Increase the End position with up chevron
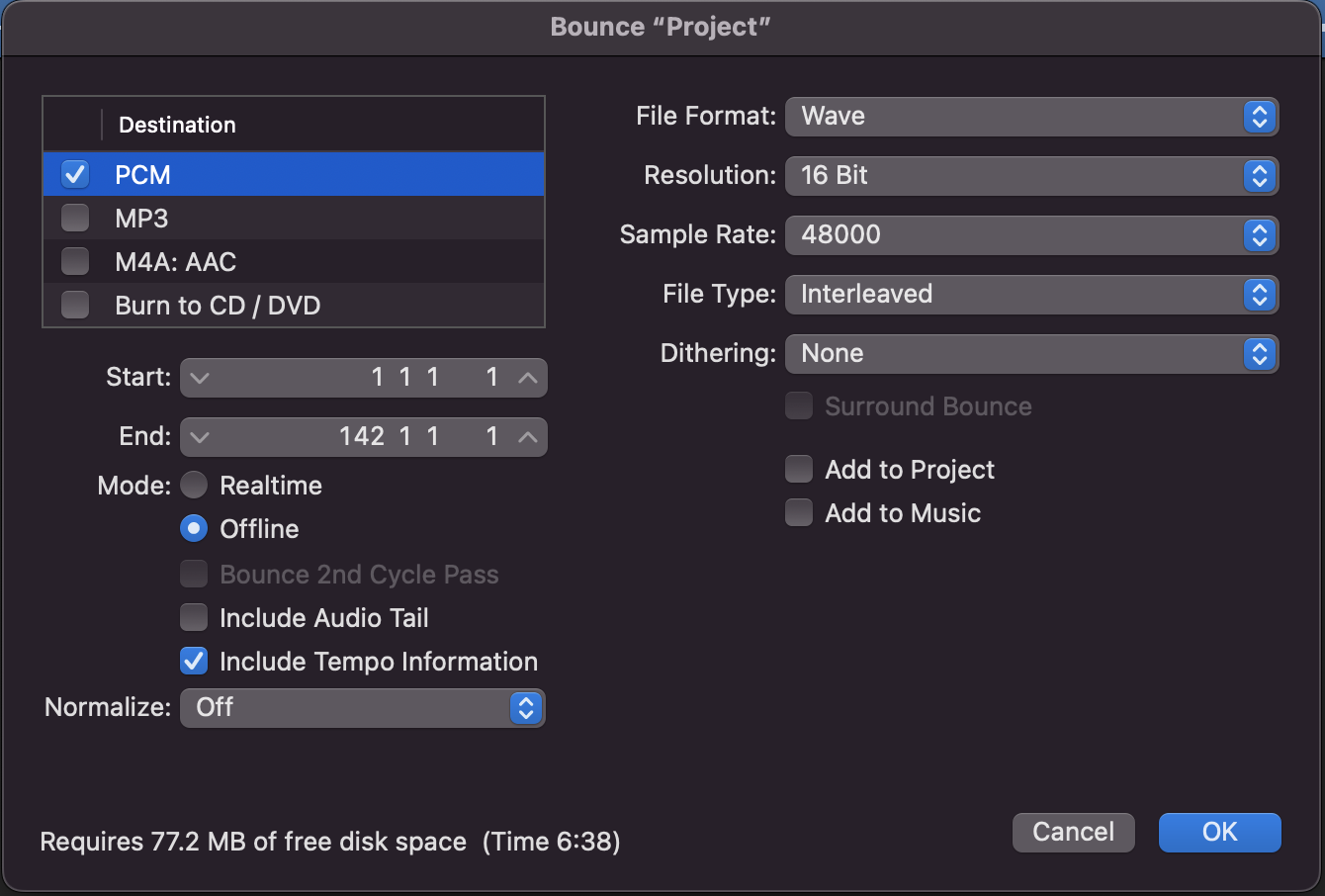 [x=528, y=437]
